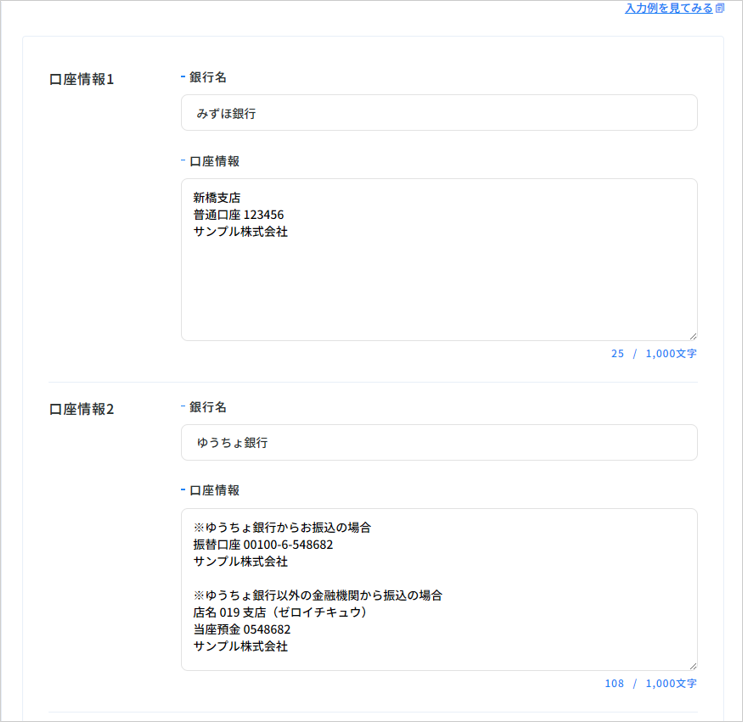Focus the bank name field containing ゆうちょ銀行
This screenshot has width=743, height=722.
438,442
